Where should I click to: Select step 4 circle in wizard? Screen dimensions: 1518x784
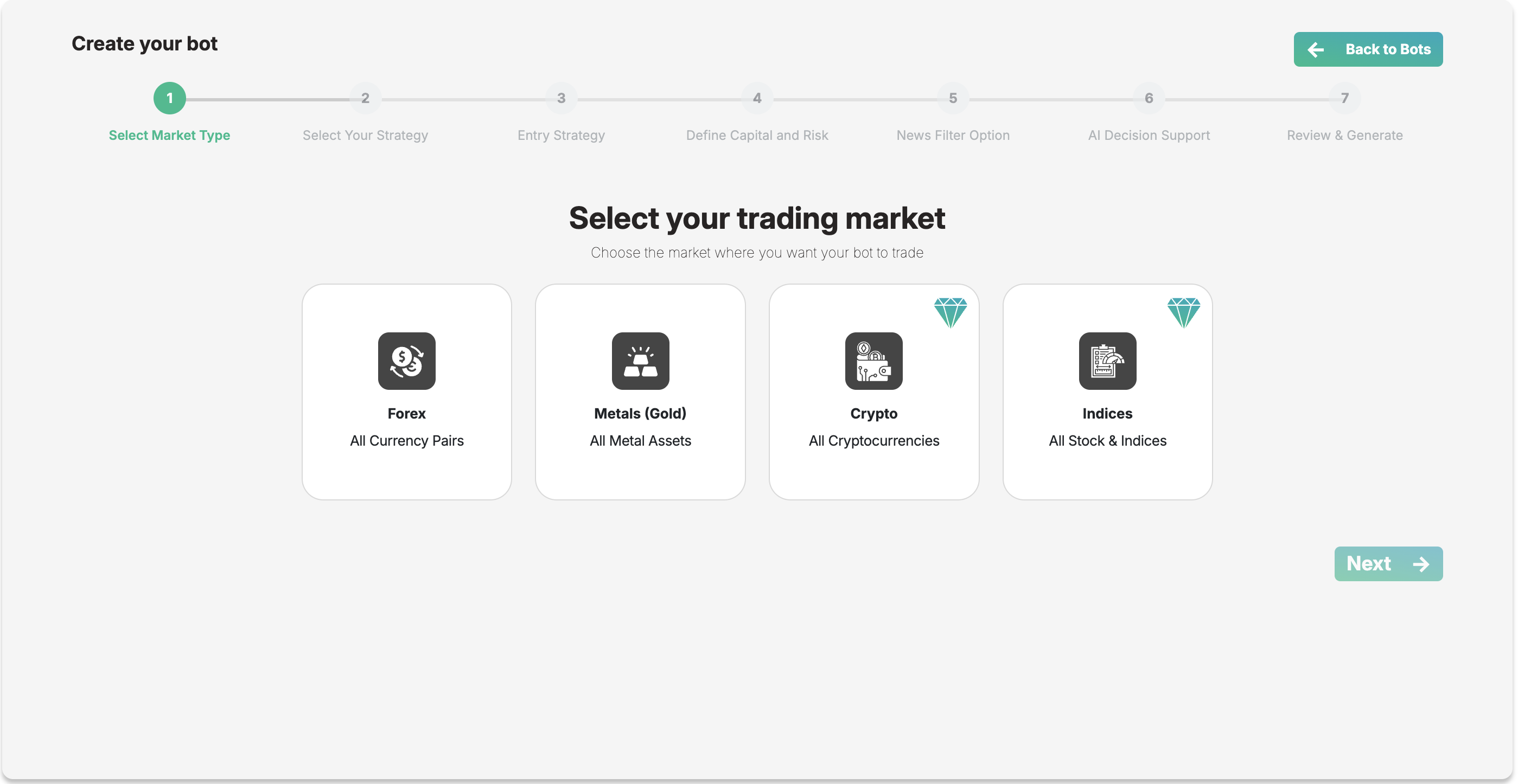coord(757,98)
